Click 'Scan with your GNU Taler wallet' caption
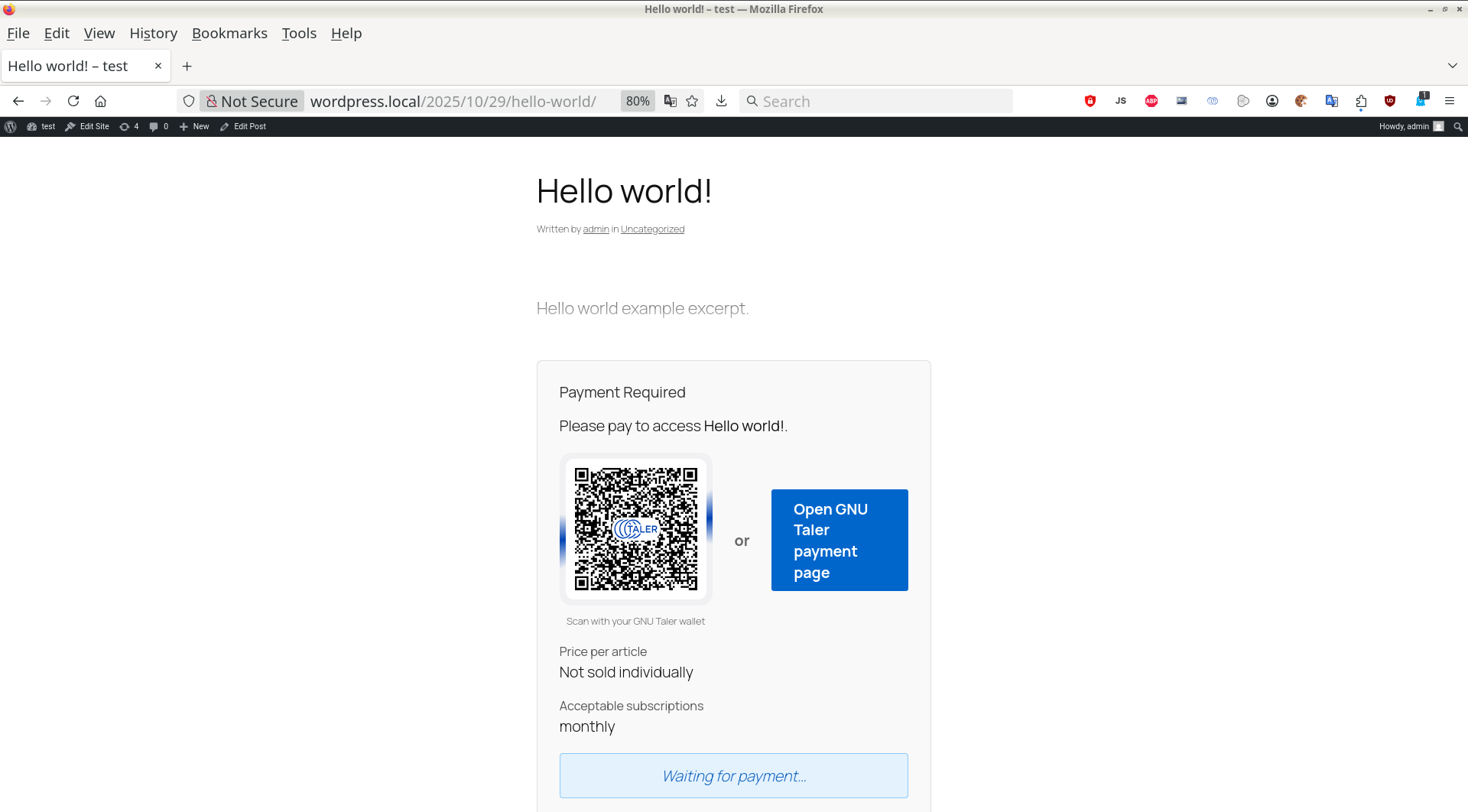 click(635, 622)
